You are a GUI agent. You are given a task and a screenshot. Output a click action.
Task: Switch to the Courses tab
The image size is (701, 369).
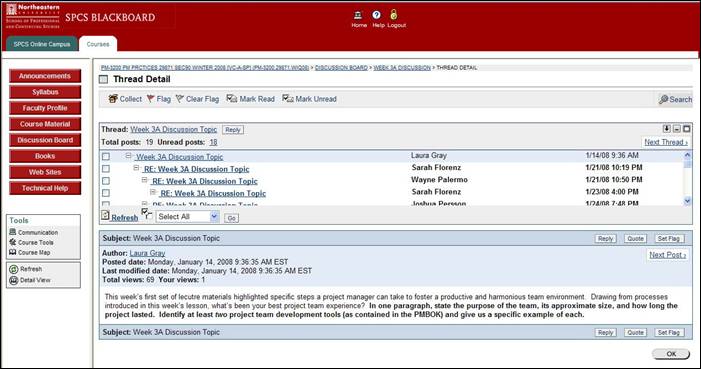point(98,44)
